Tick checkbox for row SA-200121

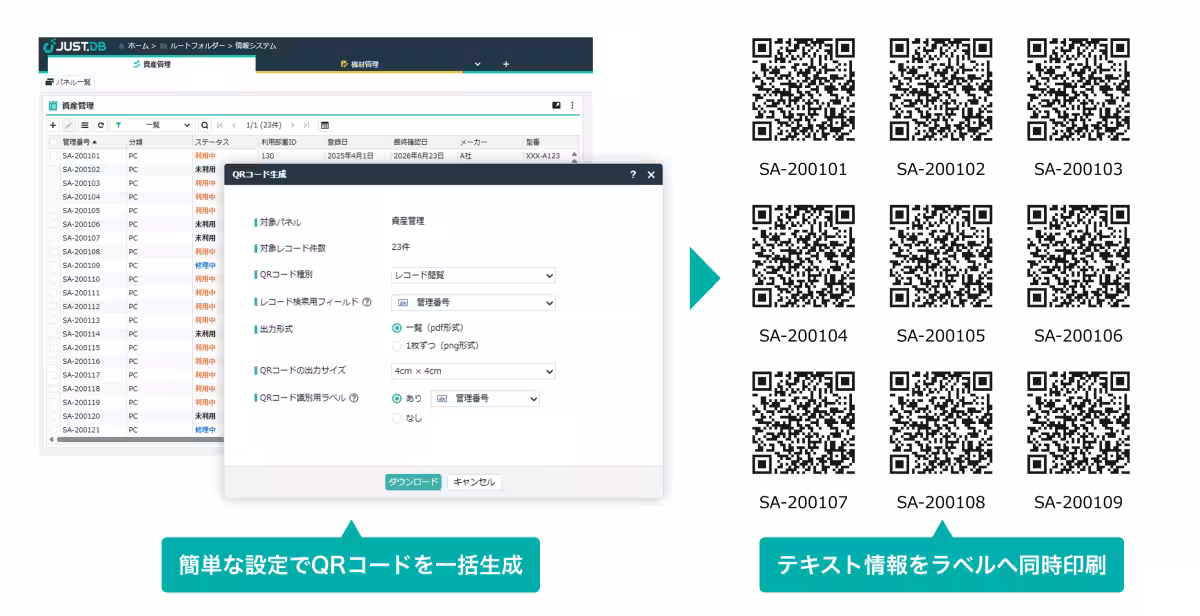coord(54,429)
